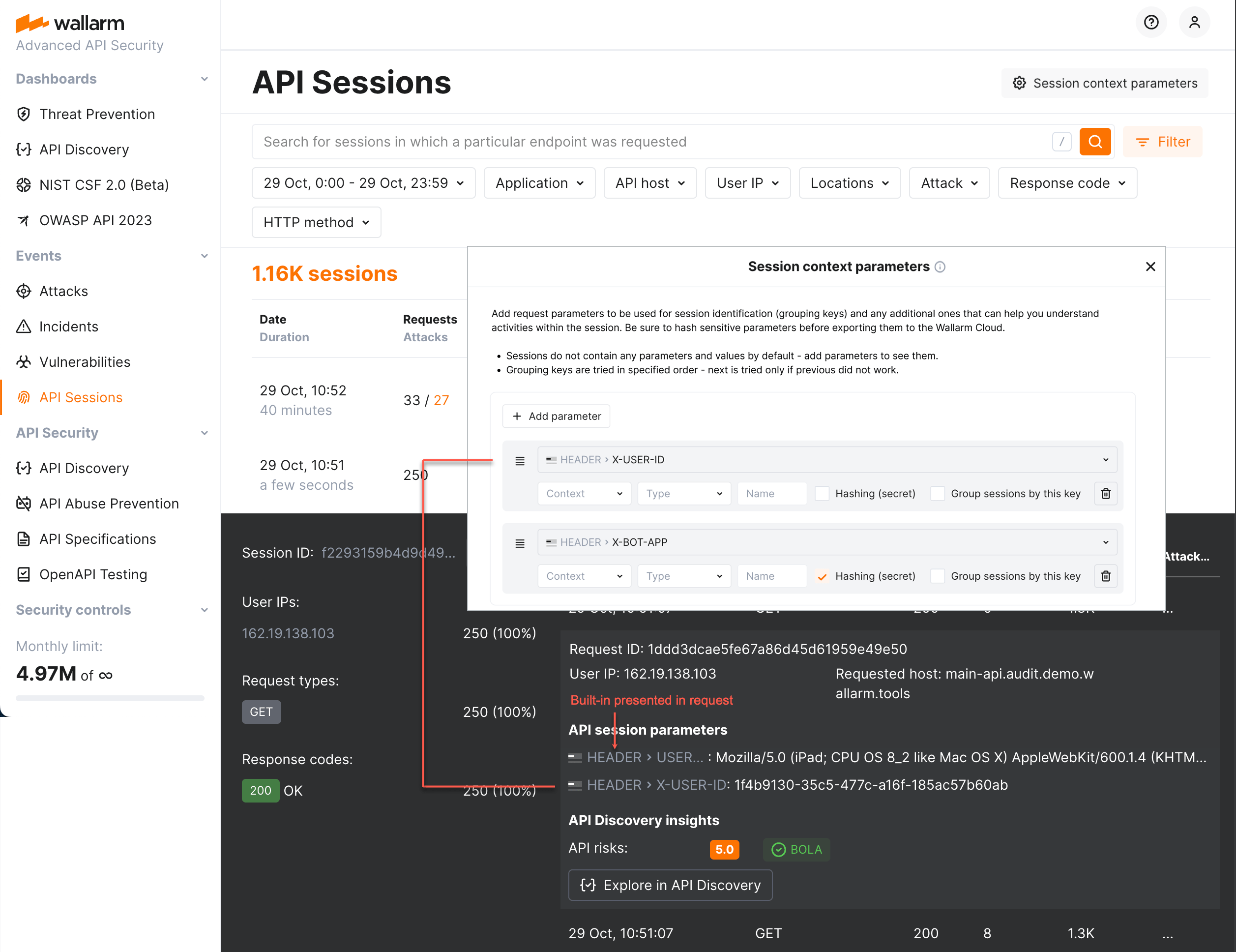Viewport: 1236px width, 952px height.
Task: Expand the Application filter dropdown
Action: click(x=539, y=183)
